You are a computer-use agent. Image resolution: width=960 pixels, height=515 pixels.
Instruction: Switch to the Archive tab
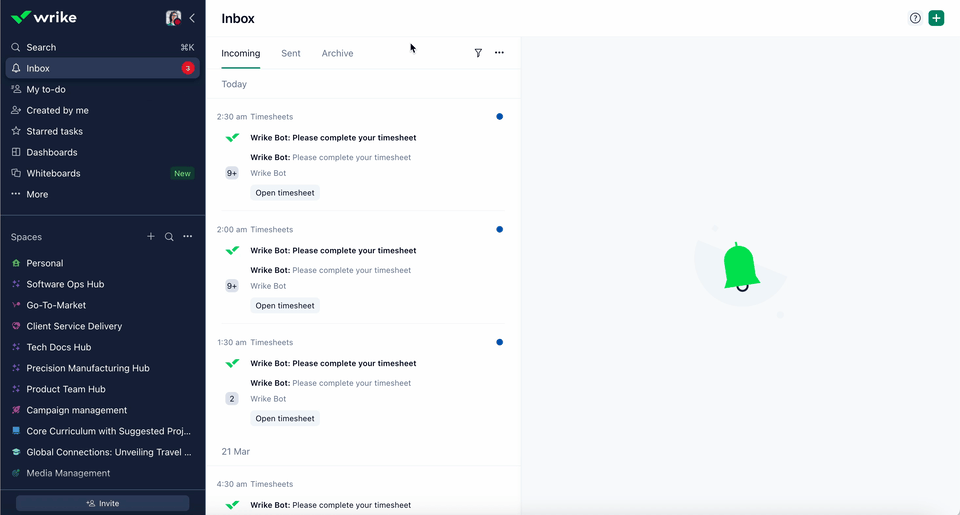coord(337,53)
